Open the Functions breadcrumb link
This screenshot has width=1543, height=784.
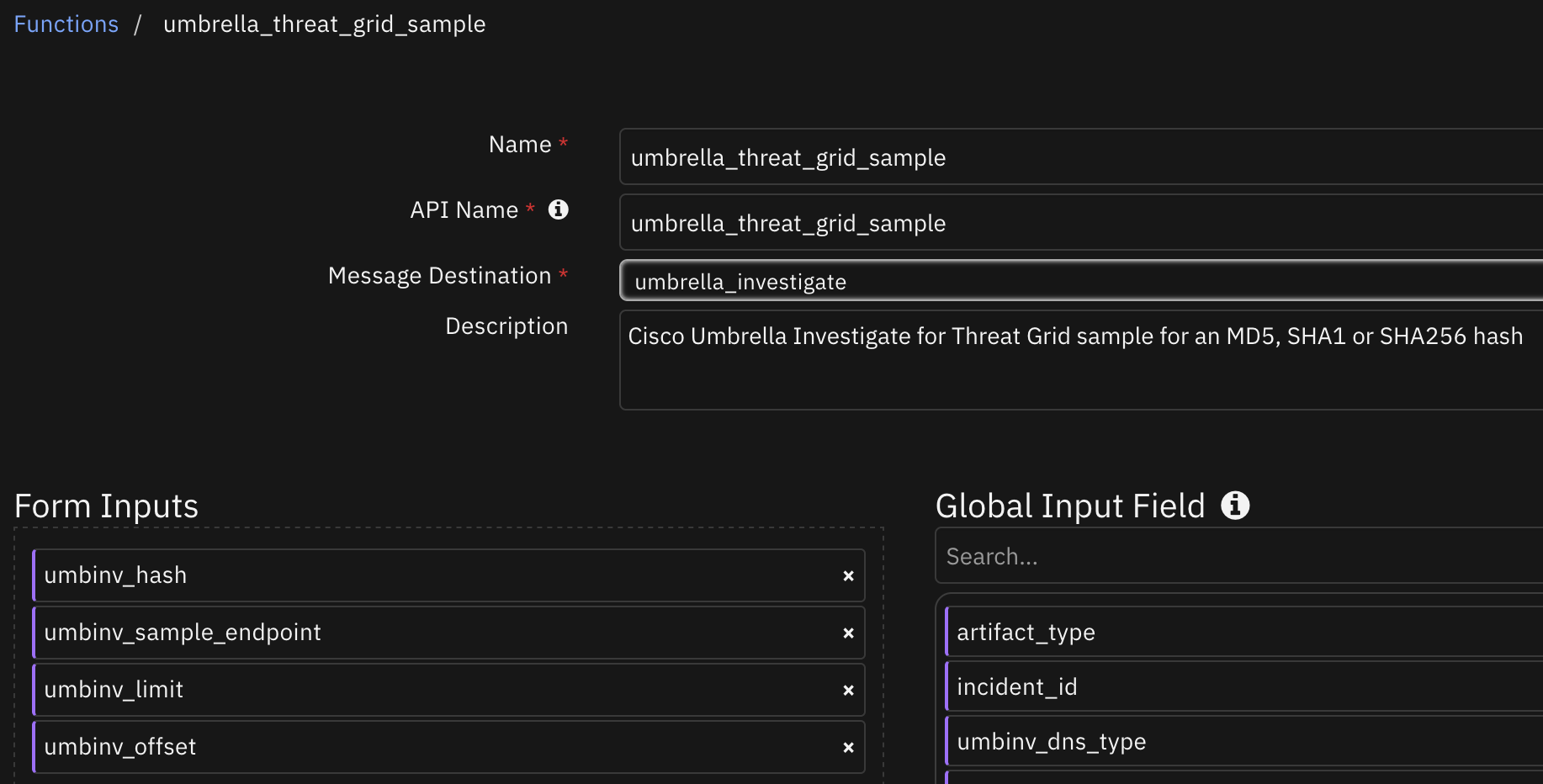(x=66, y=24)
